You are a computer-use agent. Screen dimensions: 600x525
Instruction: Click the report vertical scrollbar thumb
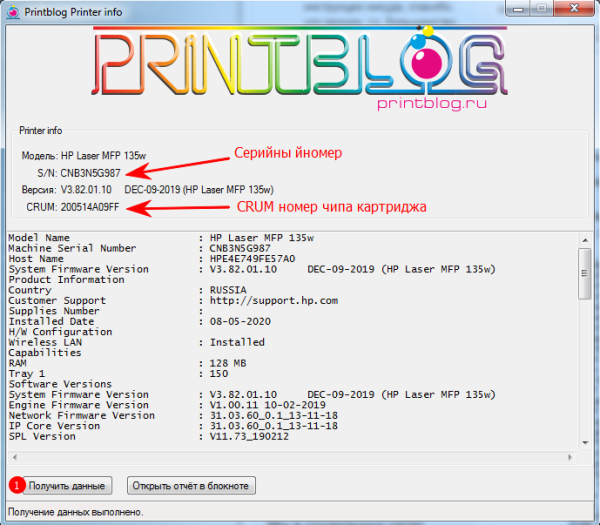point(584,272)
